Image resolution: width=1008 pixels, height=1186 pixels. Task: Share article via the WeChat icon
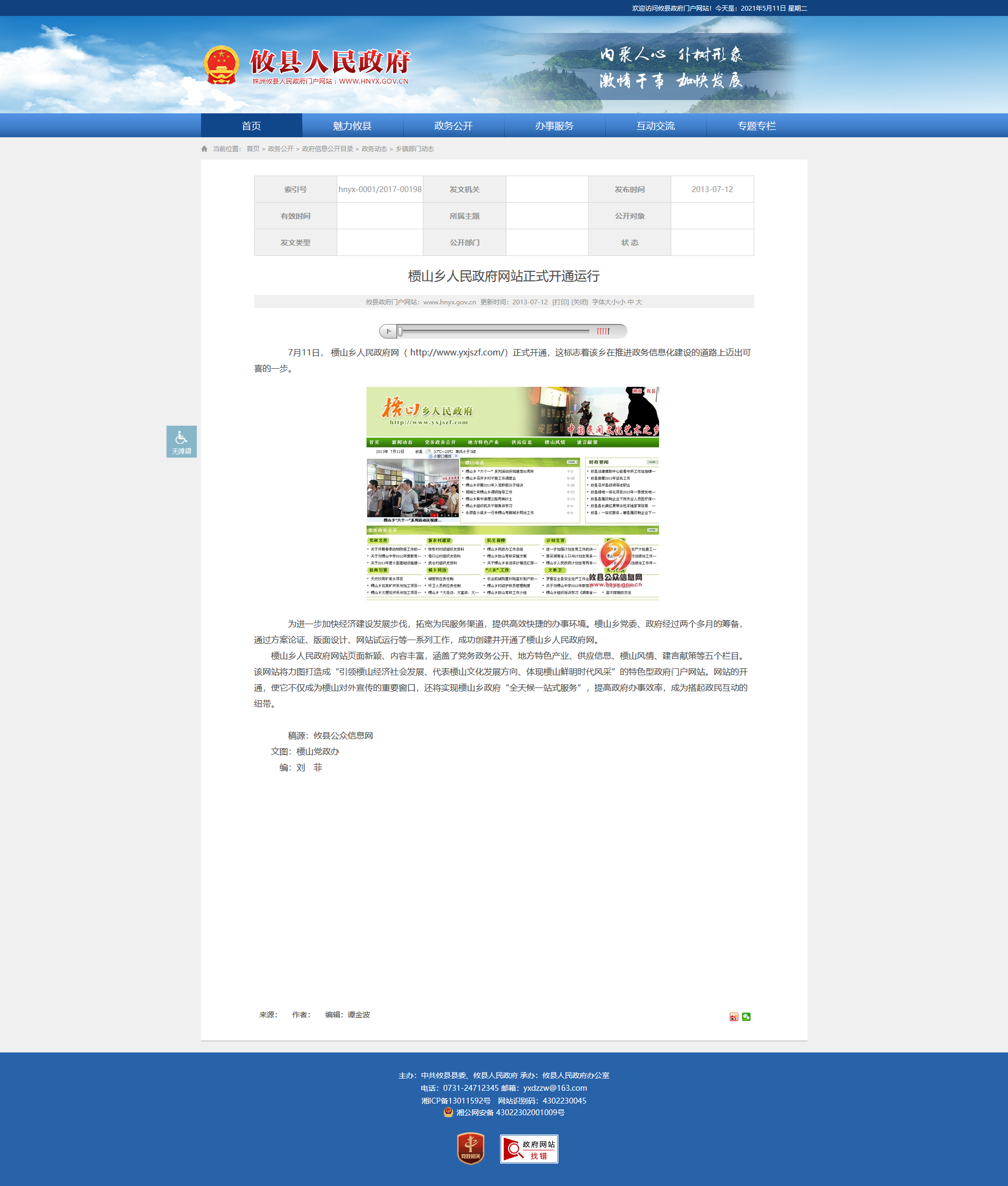coord(746,1017)
